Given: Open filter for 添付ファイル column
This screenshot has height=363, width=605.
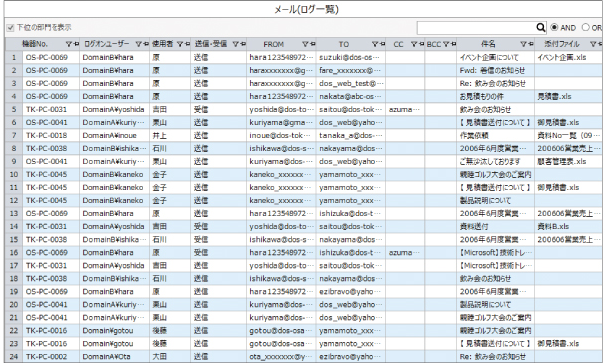Looking at the screenshot, I should coord(593,44).
